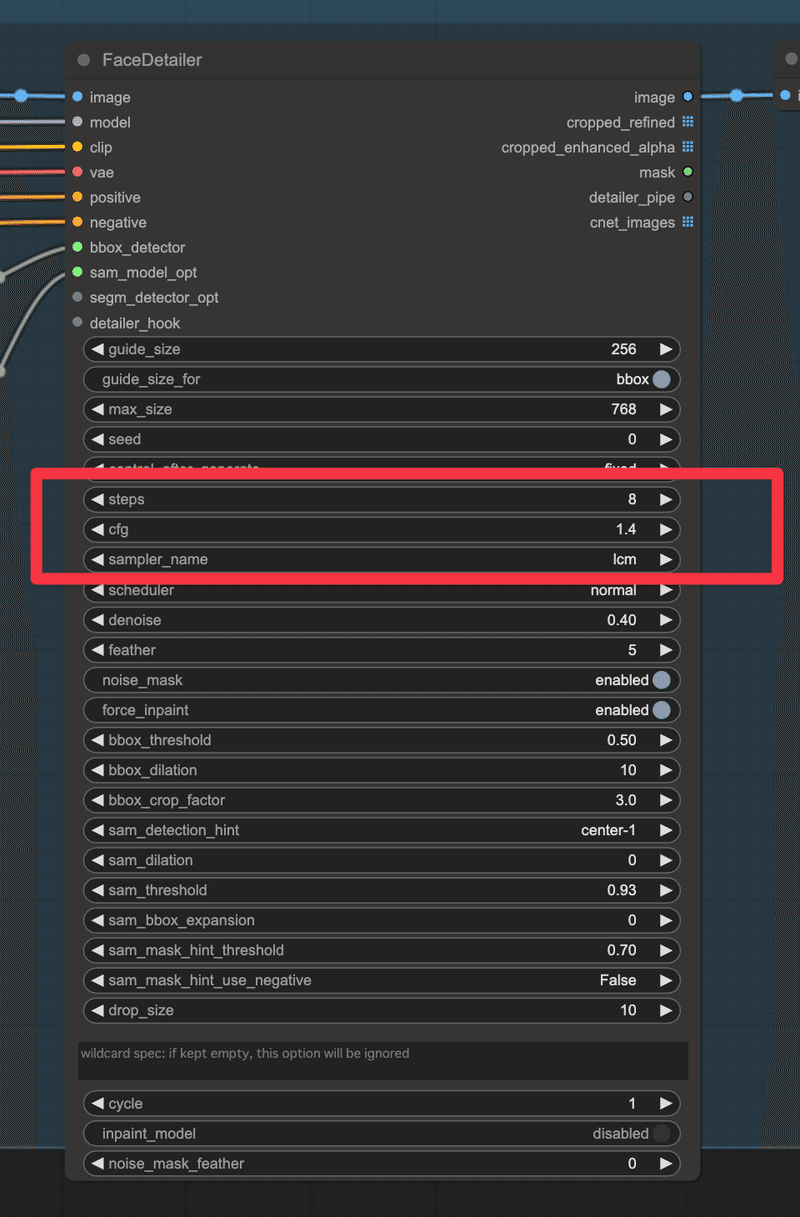Increase steps with right arrow

(x=666, y=499)
